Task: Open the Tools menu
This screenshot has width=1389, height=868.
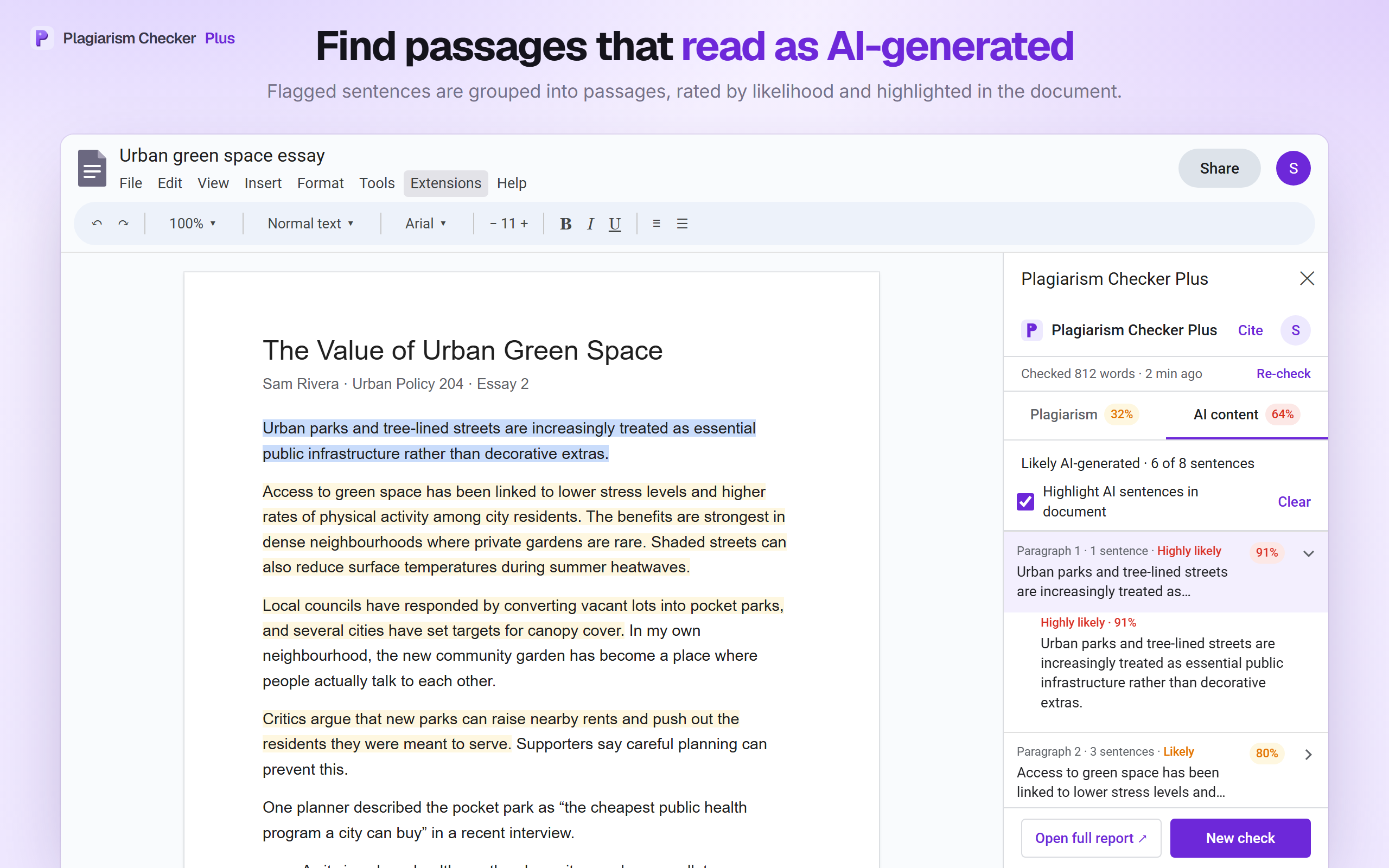Action: pos(377,183)
